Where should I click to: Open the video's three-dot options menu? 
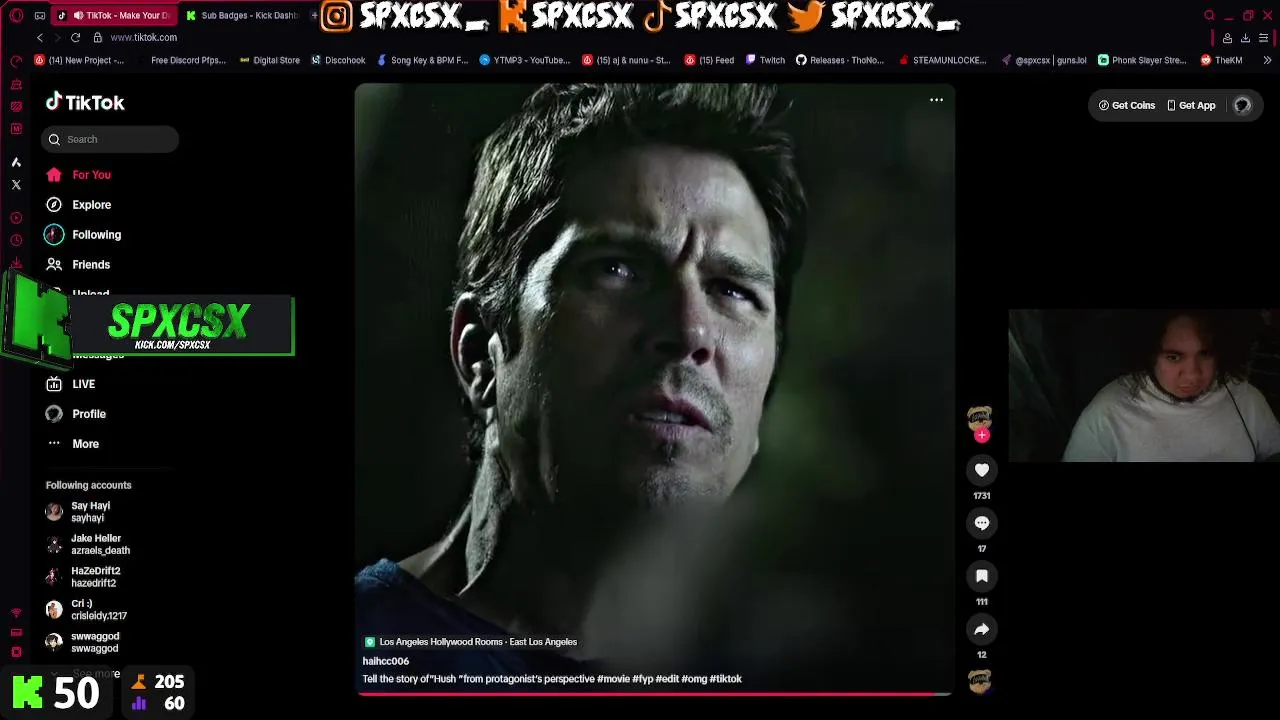click(x=936, y=100)
